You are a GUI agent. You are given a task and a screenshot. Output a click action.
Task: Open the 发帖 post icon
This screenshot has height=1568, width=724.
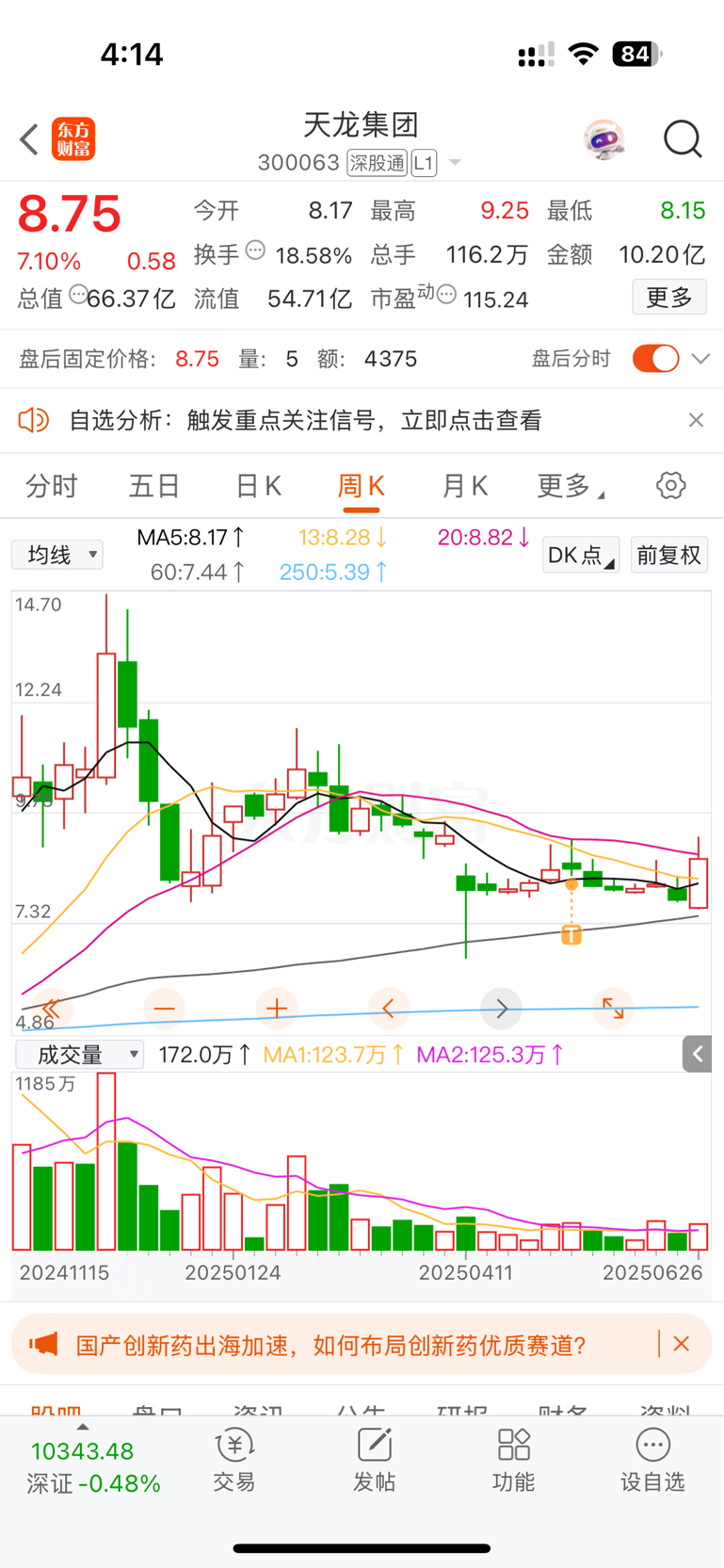(x=374, y=1460)
